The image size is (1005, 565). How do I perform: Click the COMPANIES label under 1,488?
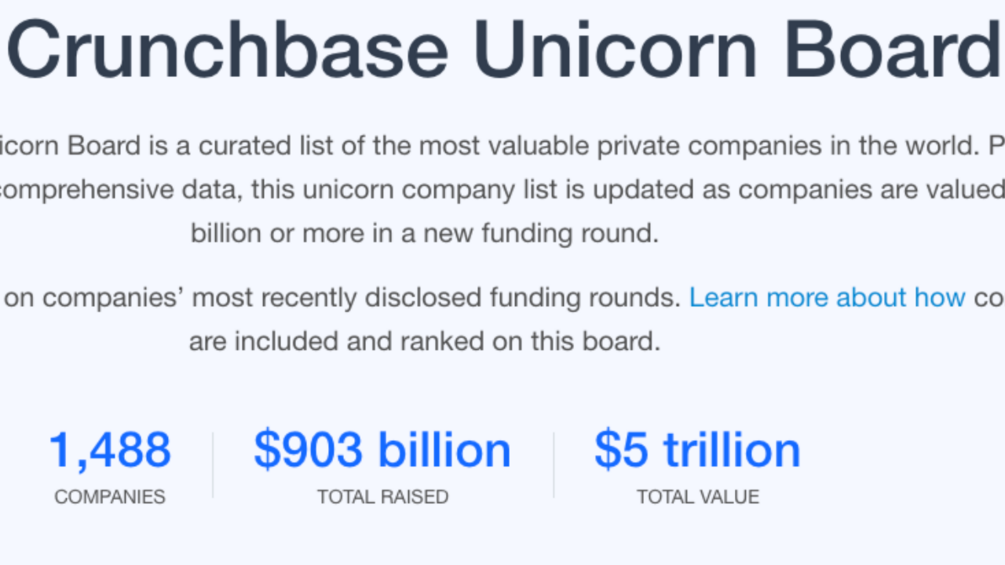coord(110,497)
